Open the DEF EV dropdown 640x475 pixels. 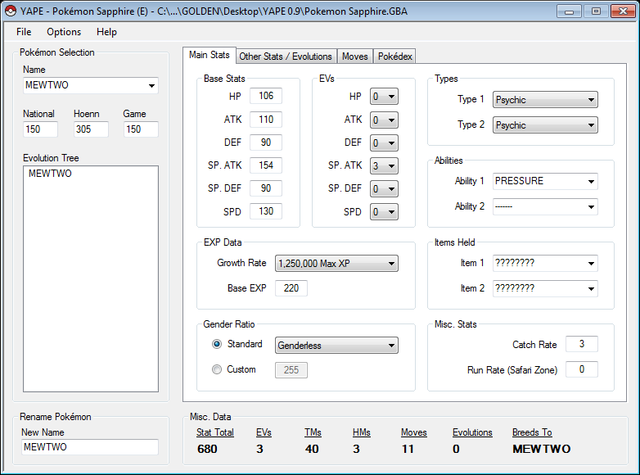[384, 143]
